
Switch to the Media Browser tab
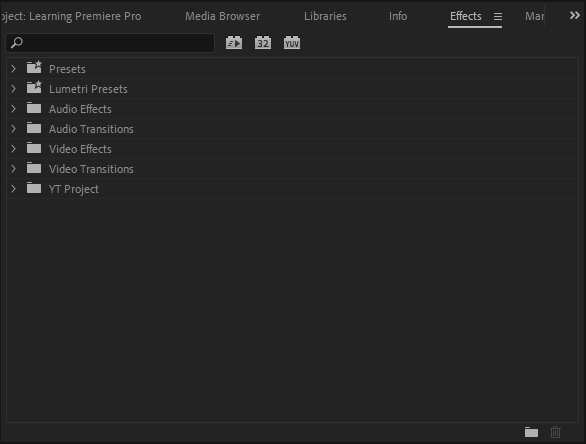pyautogui.click(x=222, y=16)
